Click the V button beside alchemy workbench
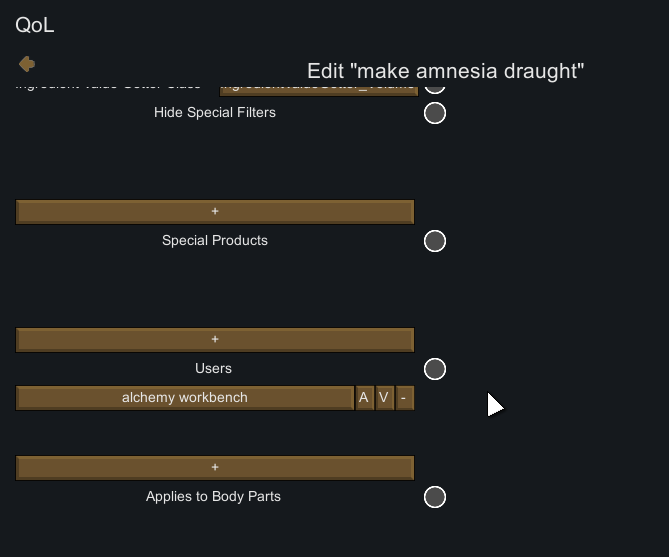 [384, 398]
